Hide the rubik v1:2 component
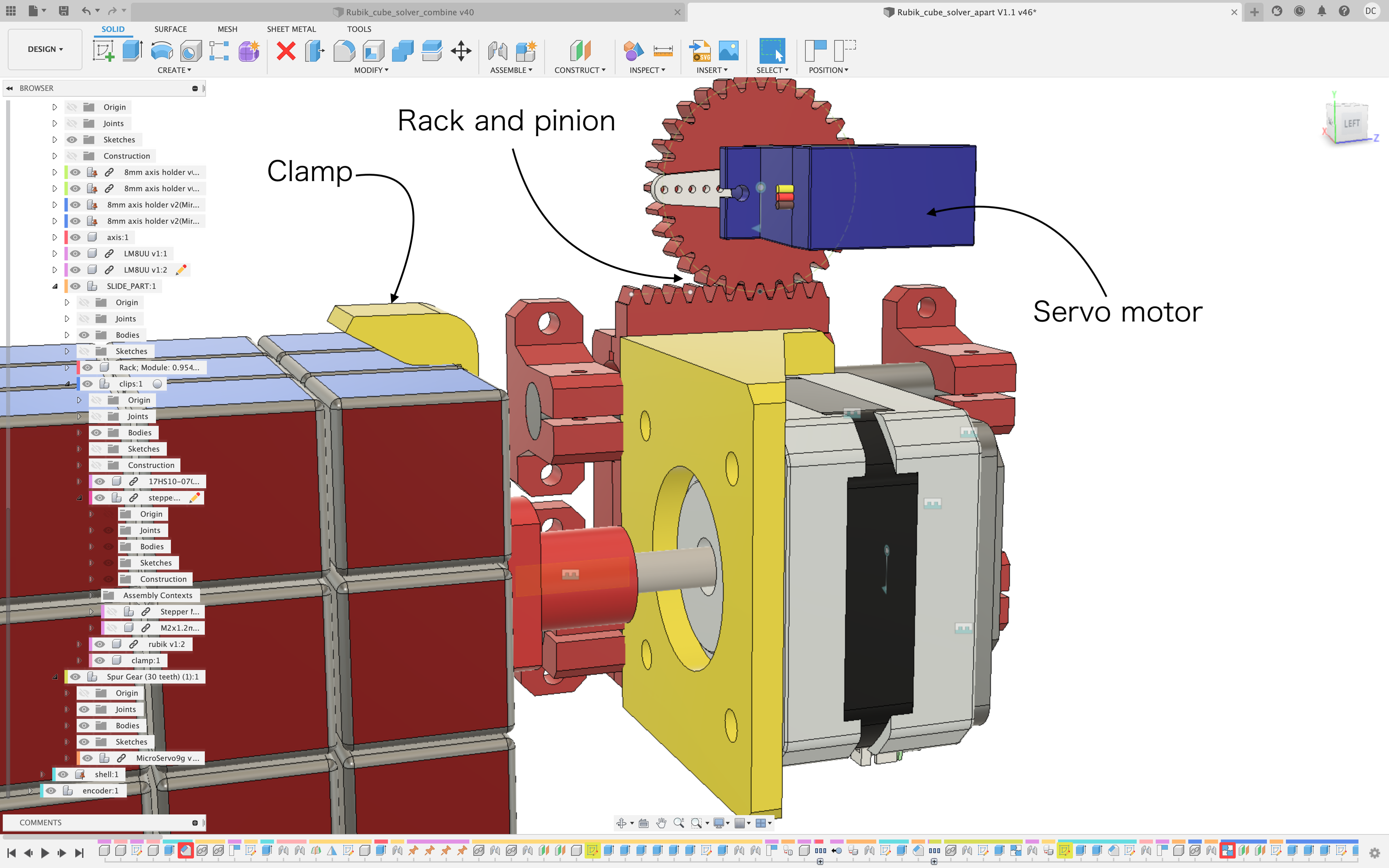Viewport: 1389px width, 868px height. [x=100, y=644]
